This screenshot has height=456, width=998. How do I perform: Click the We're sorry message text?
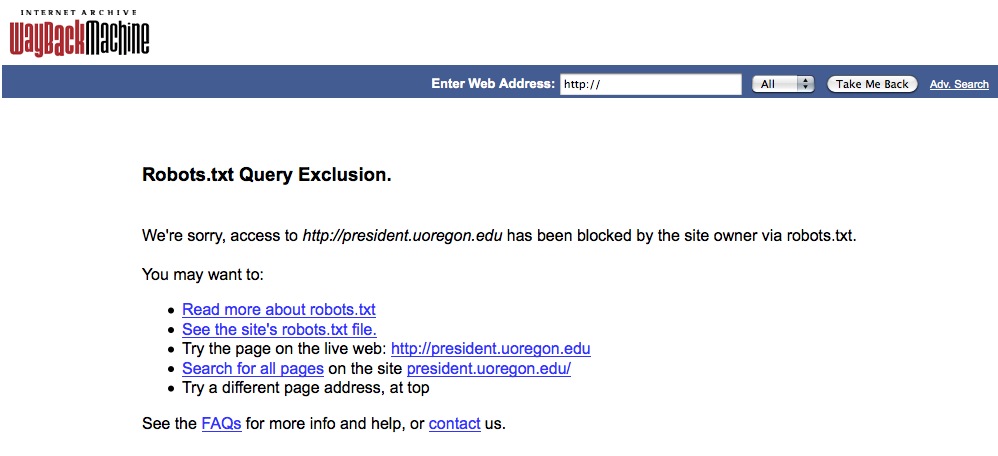click(500, 236)
